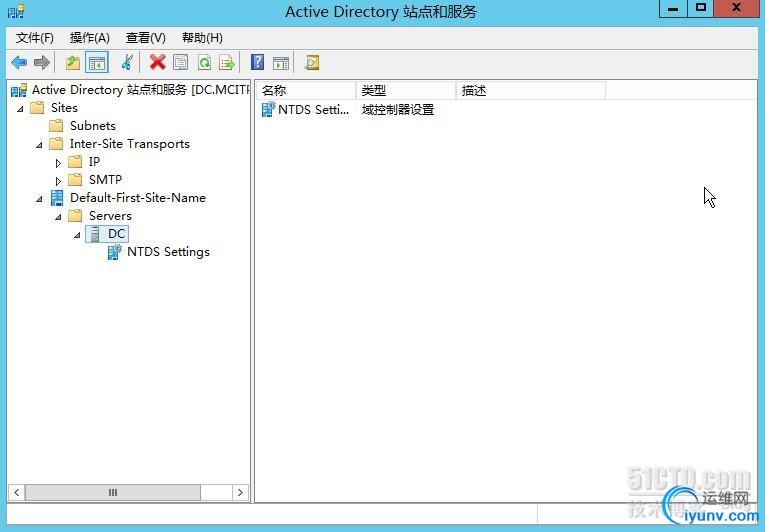Close the Active Directory window
Viewport: 765px width, 532px height.
737,8
